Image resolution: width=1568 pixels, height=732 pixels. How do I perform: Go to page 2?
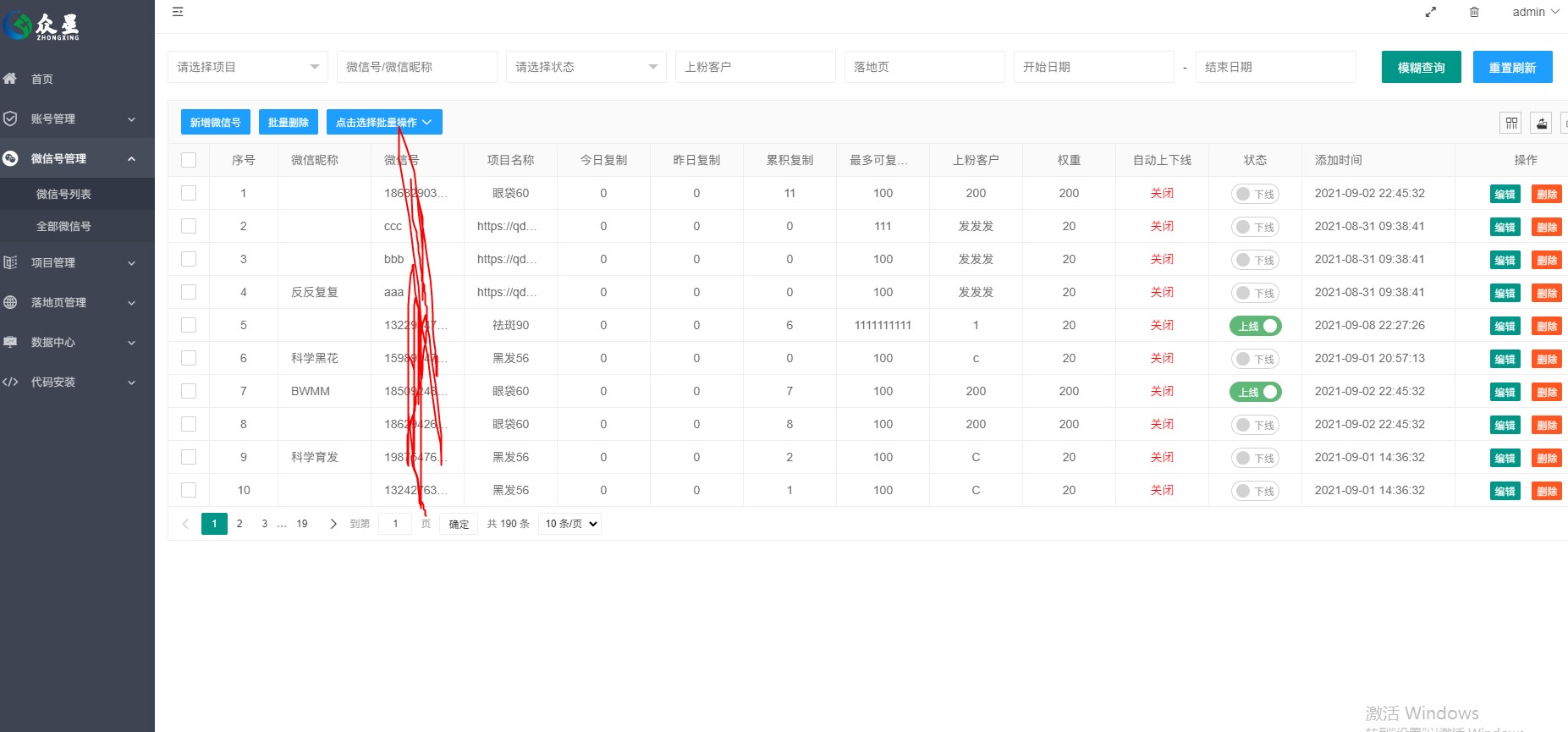[x=239, y=524]
